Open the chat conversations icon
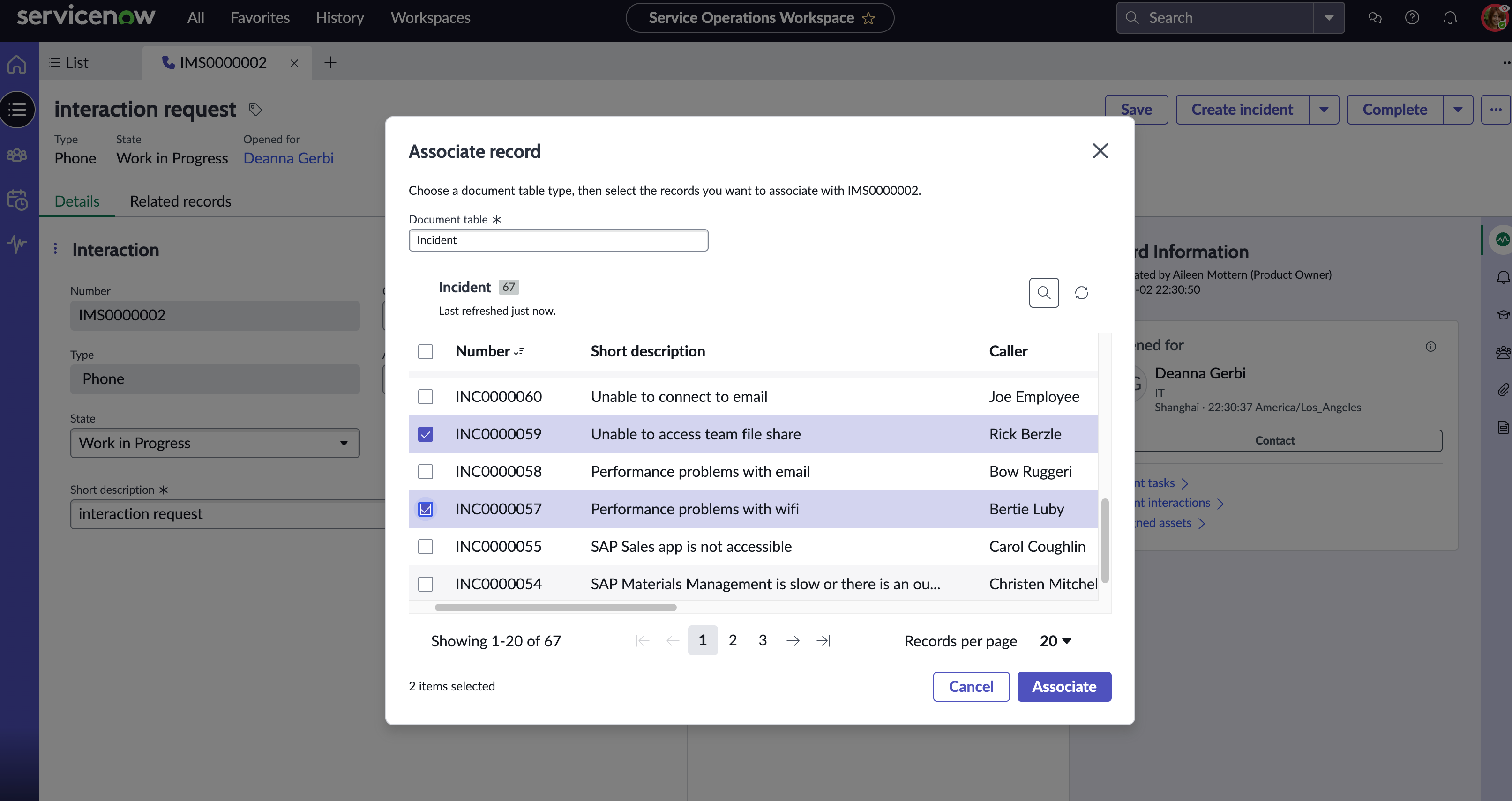The image size is (1512, 801). (1375, 18)
